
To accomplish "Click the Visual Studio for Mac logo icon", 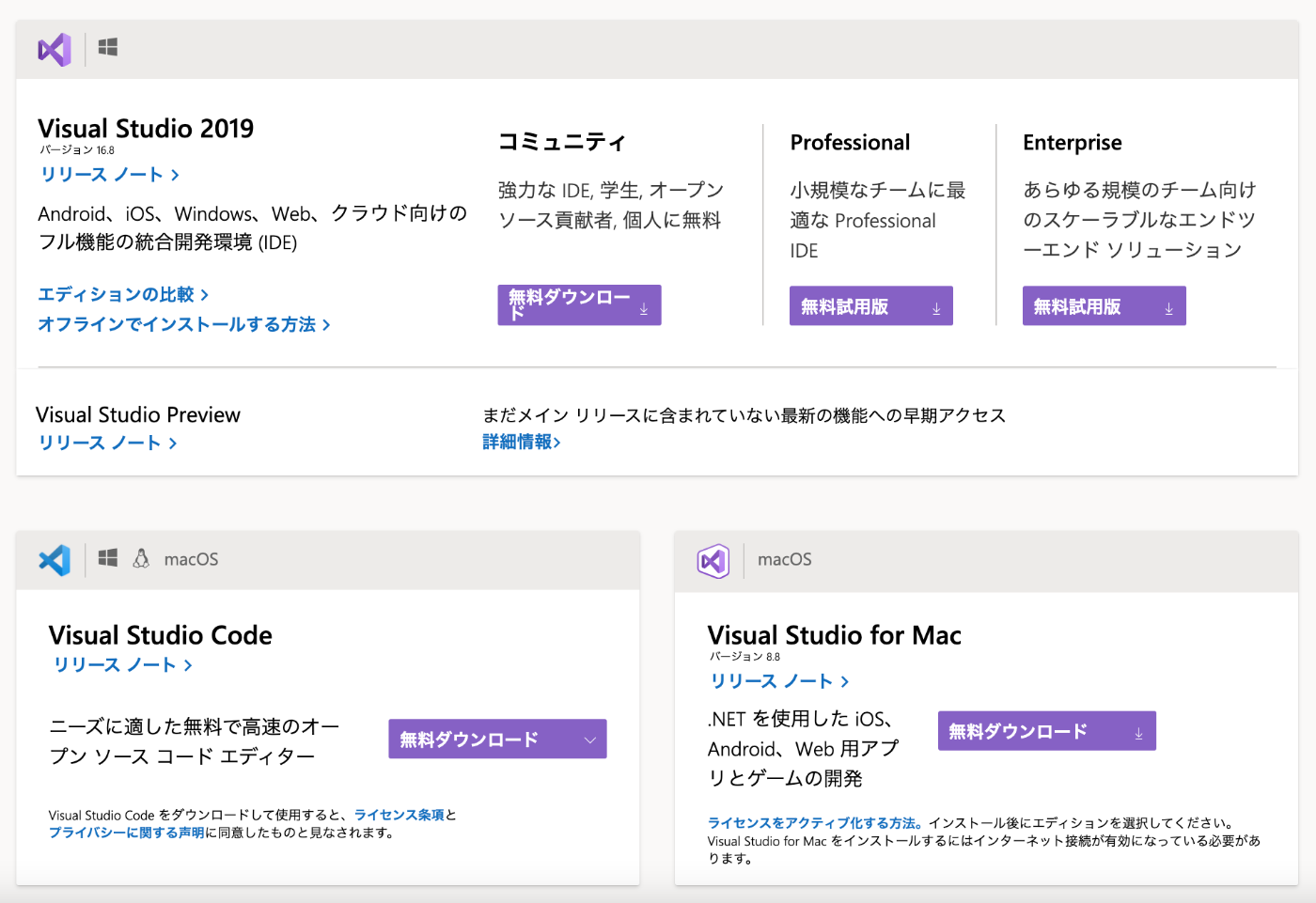I will pos(713,561).
